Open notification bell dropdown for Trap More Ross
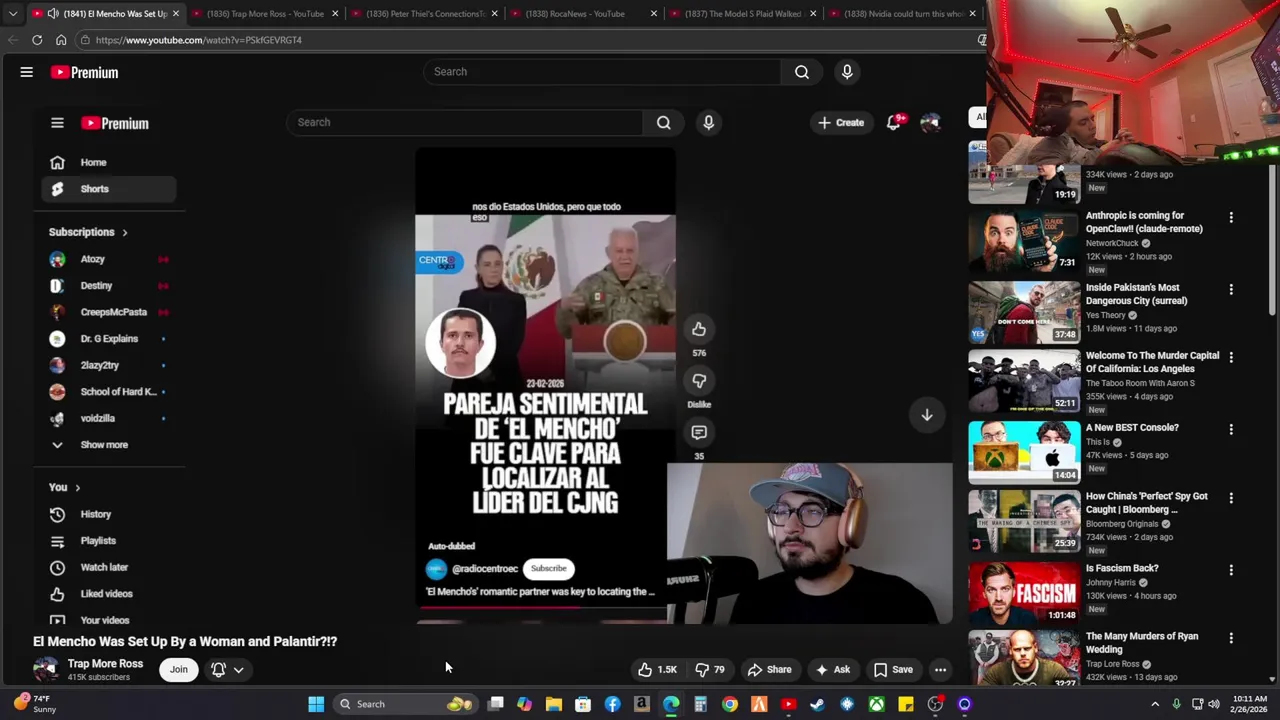This screenshot has height=720, width=1280. 227,670
